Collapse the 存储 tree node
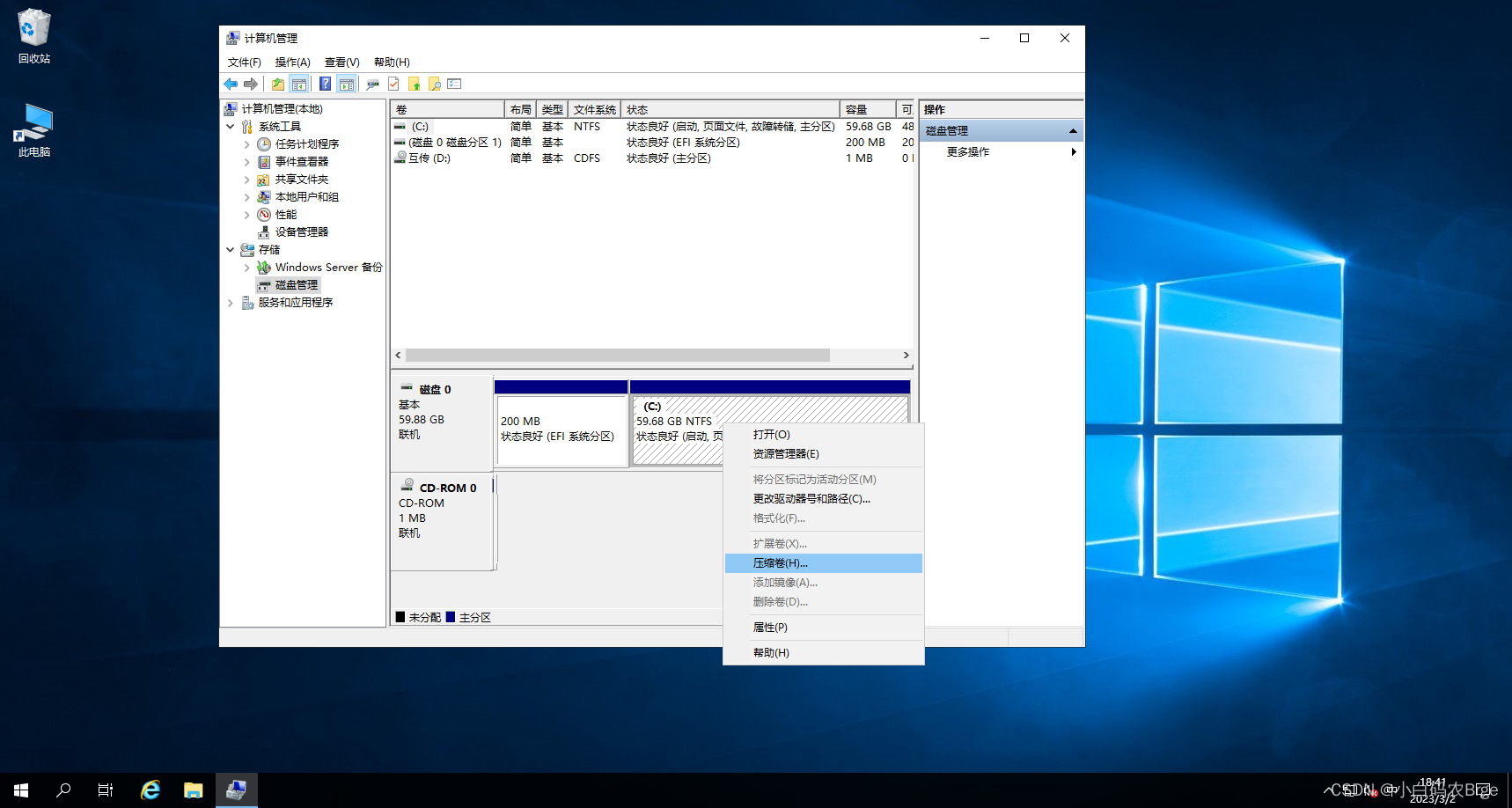Screen dimensions: 1512x808 tap(231, 250)
